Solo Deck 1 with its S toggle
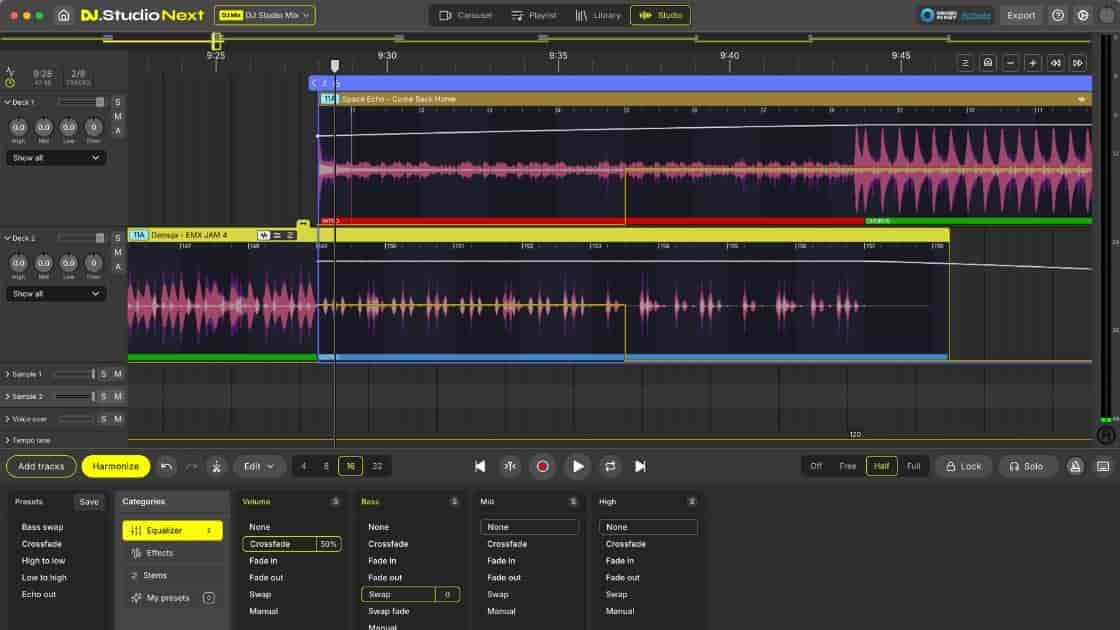This screenshot has width=1120, height=630. tap(117, 101)
